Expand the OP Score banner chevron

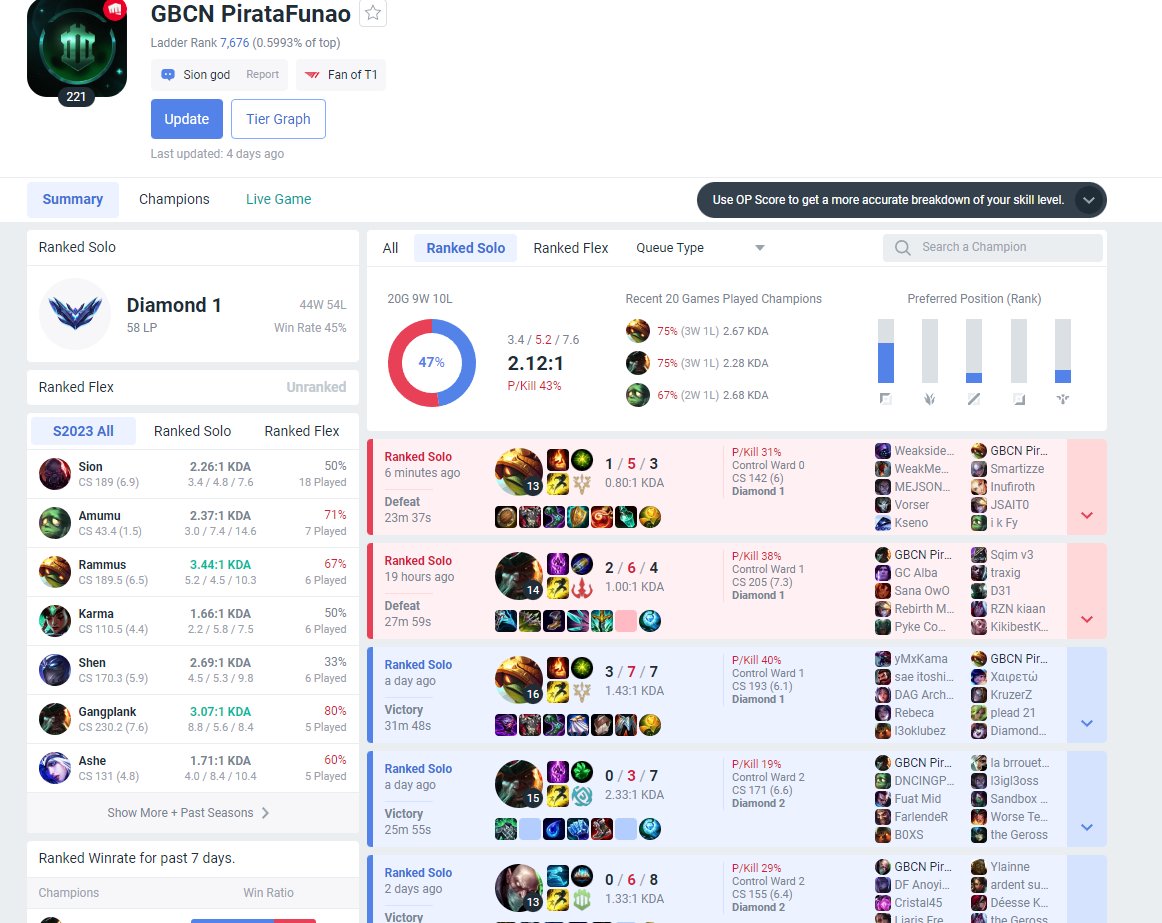coord(1088,200)
